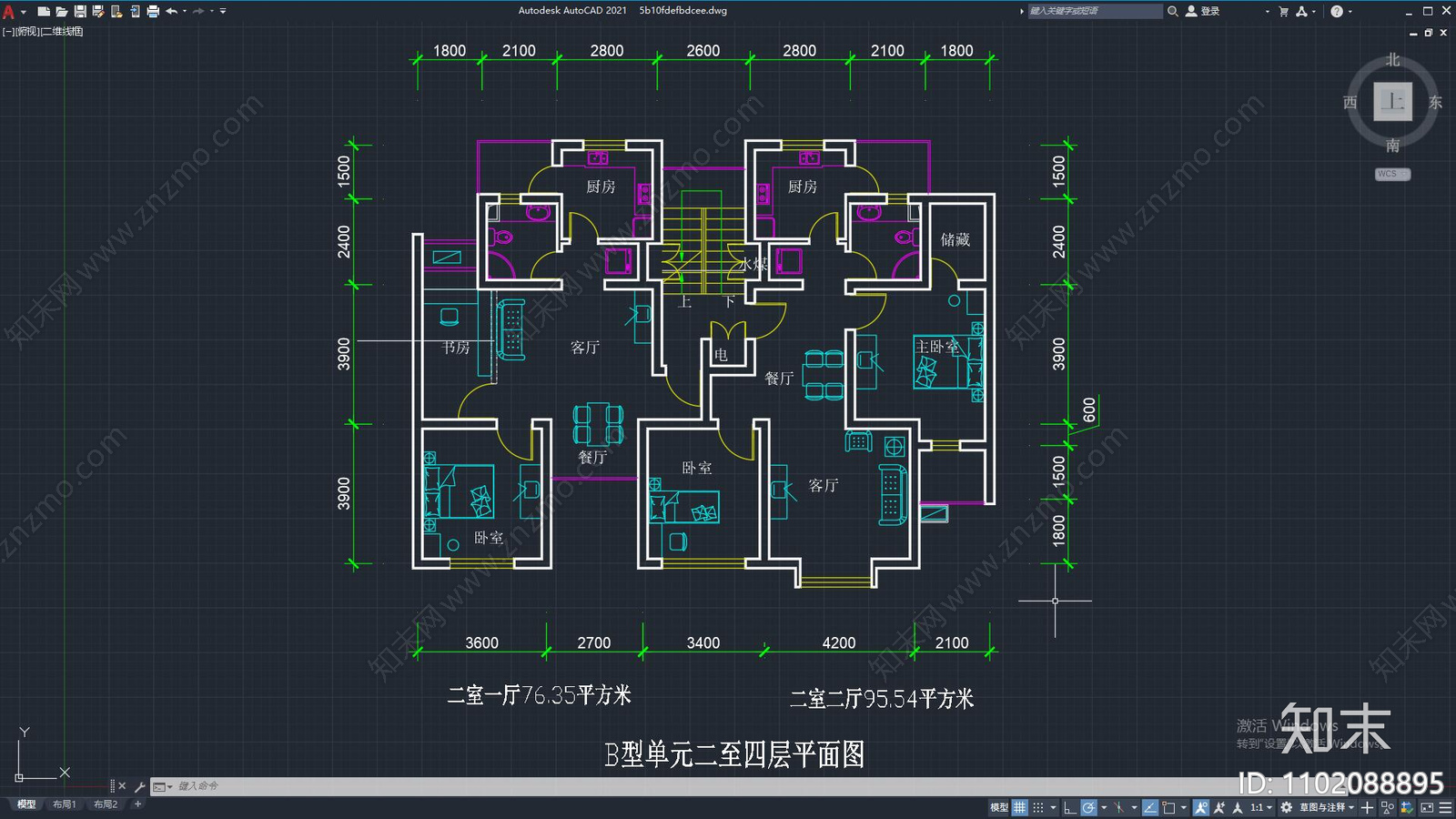
Task: Open status bar customization menu
Action: [1445, 807]
